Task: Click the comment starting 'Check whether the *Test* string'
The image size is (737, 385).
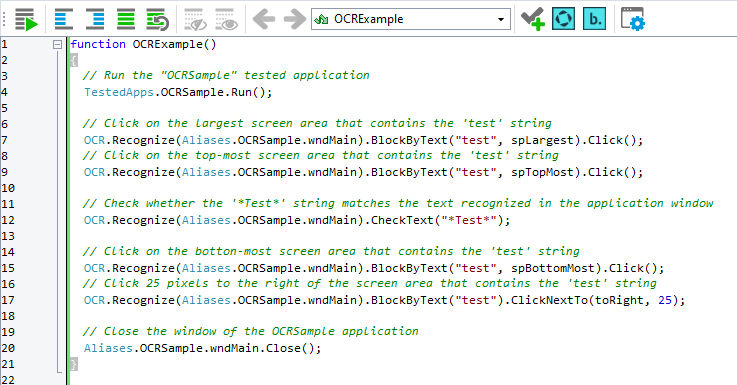Action: (398, 203)
